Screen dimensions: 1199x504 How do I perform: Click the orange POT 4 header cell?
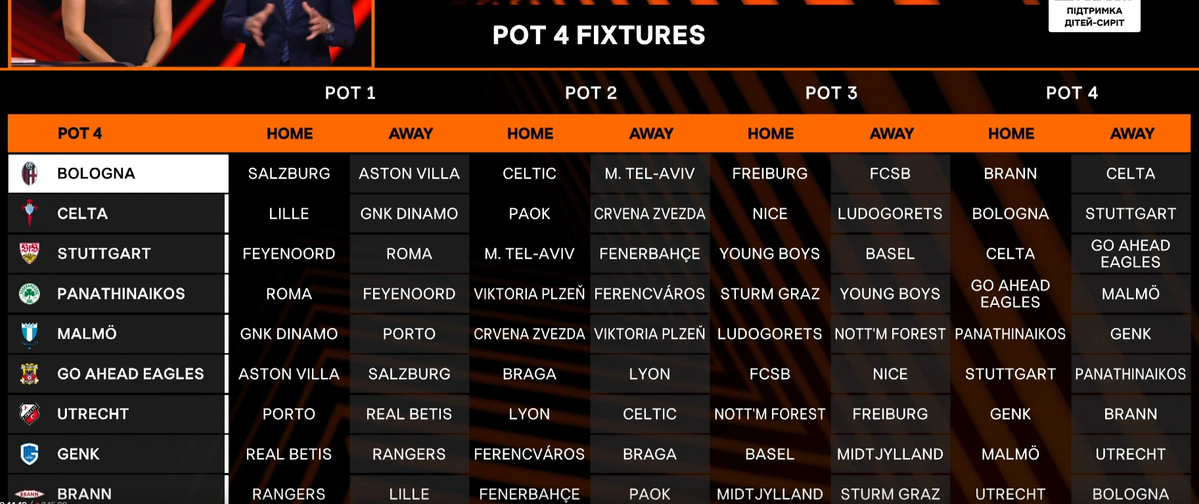[x=80, y=133]
